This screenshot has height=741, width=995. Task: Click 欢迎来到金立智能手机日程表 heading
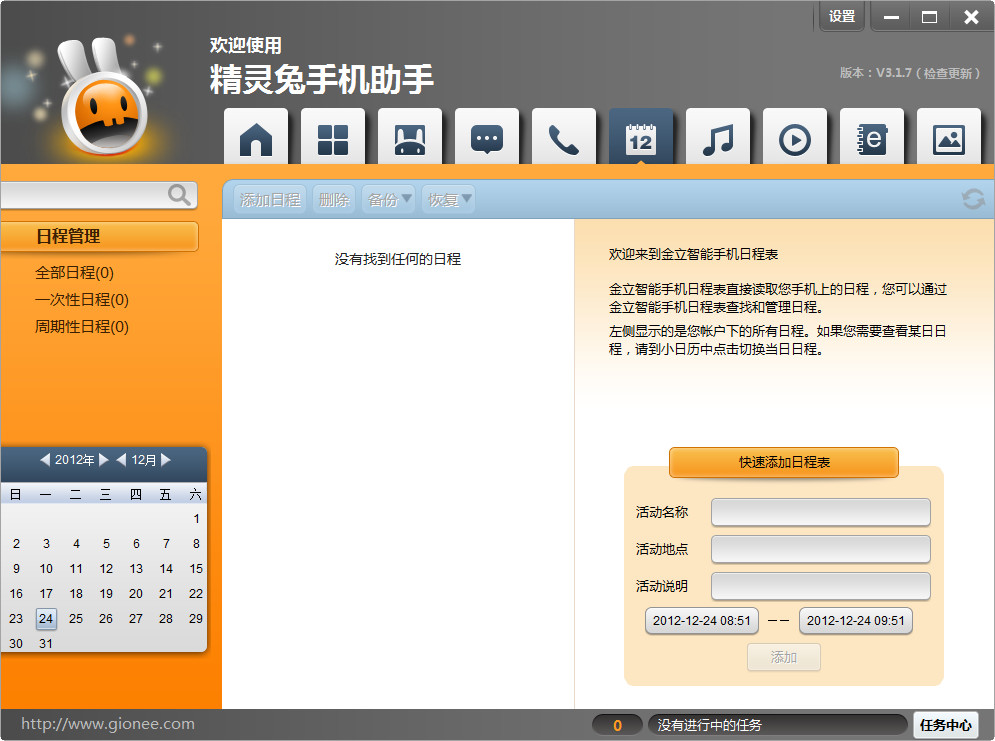coord(693,254)
